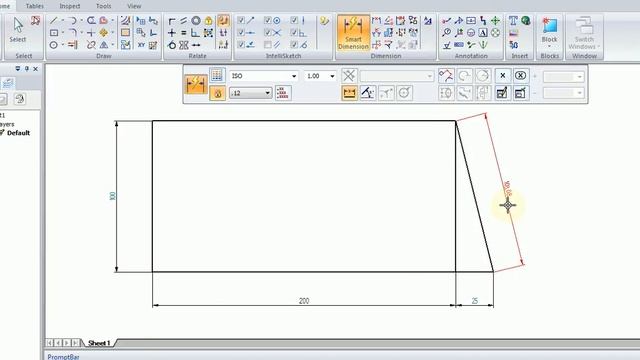Click the Smart Dimension command bar icon
640x360 pixels.
pos(196,84)
